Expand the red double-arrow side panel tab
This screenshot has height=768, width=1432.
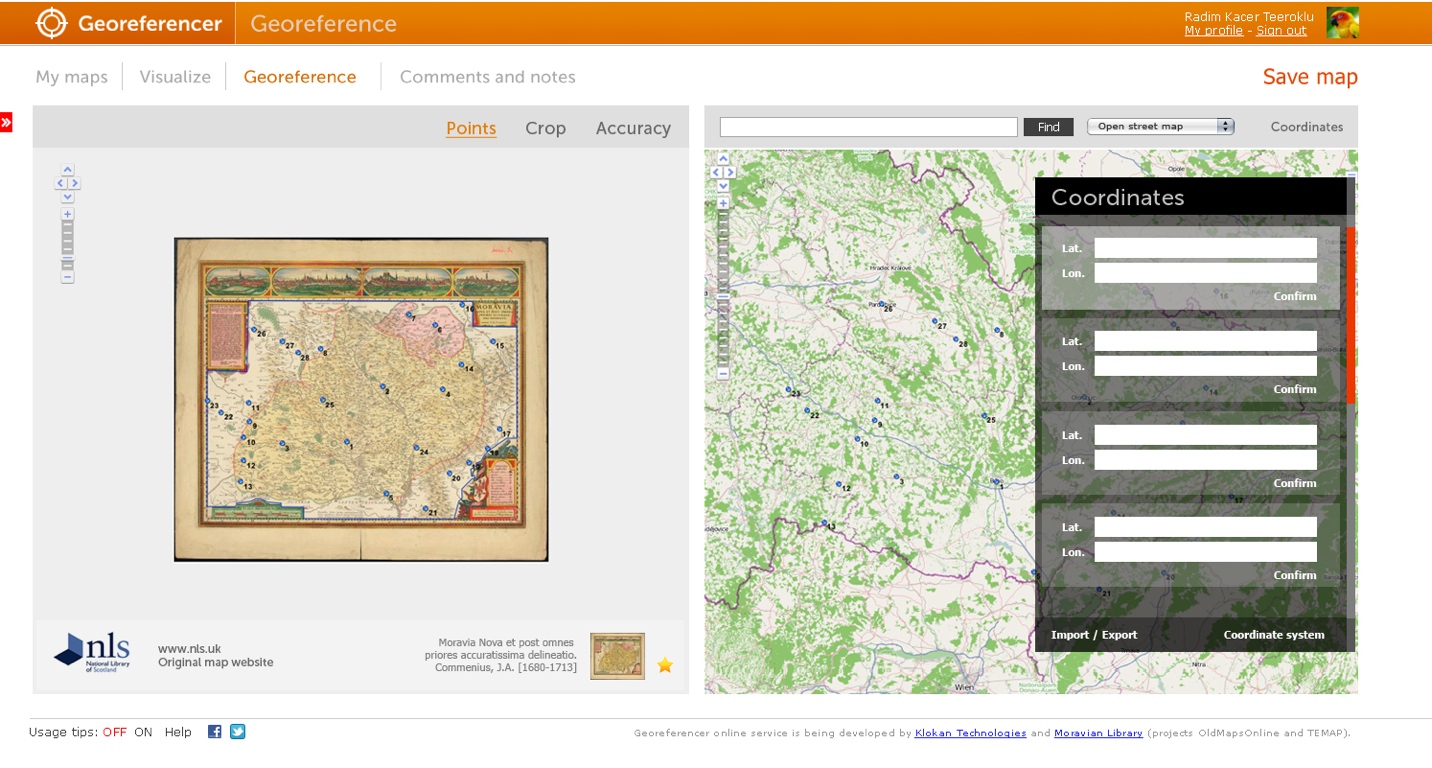[x=6, y=122]
